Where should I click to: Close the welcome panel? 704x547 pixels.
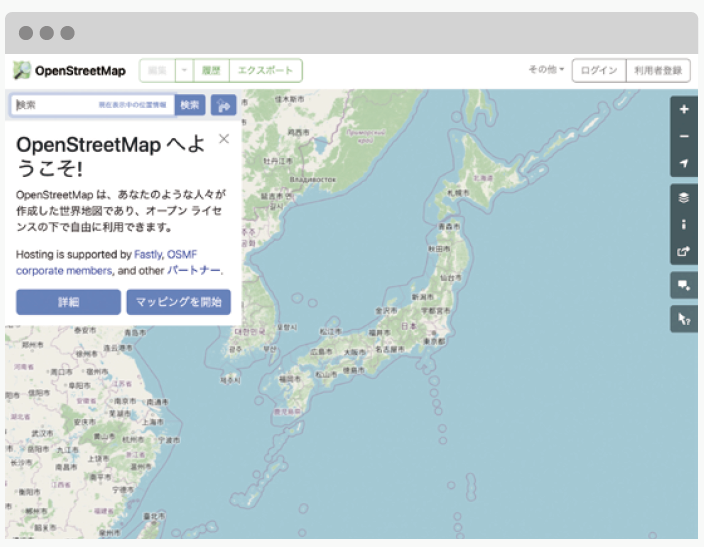coord(224,139)
